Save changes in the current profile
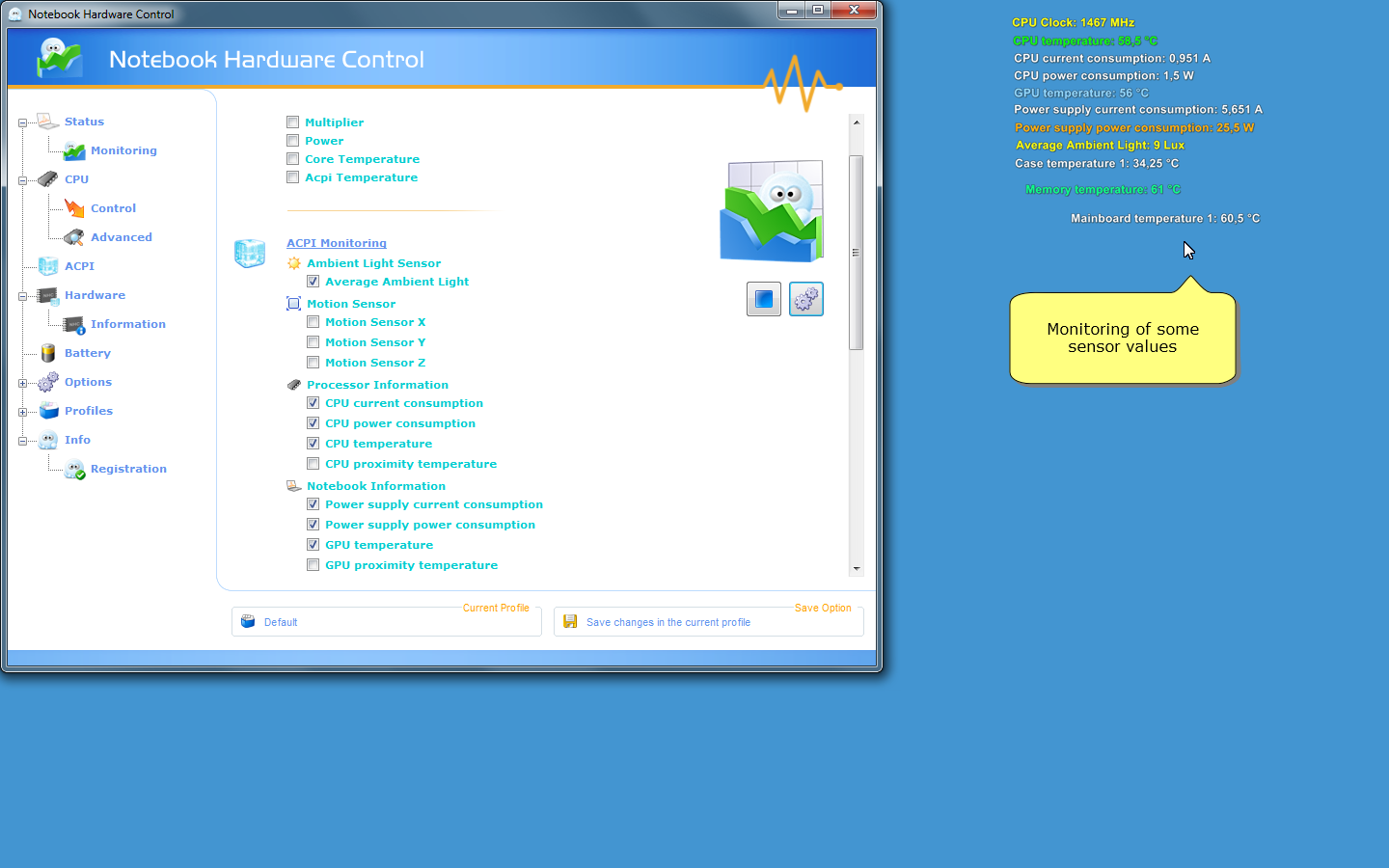This screenshot has width=1389, height=868. click(x=667, y=622)
